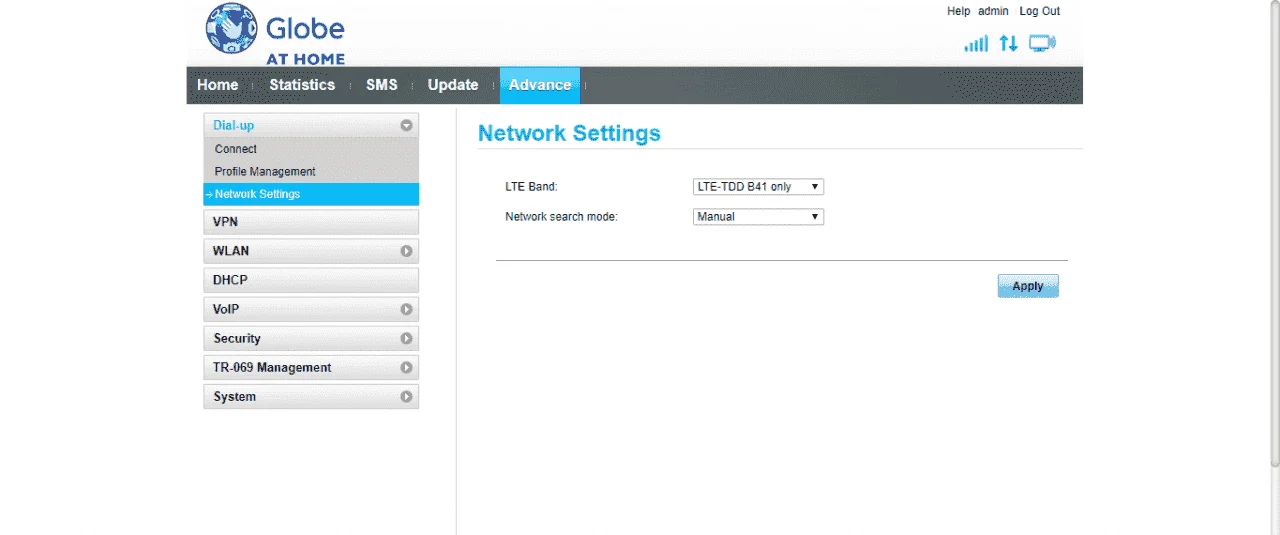
Task: Click the Apply button
Action: point(1028,286)
